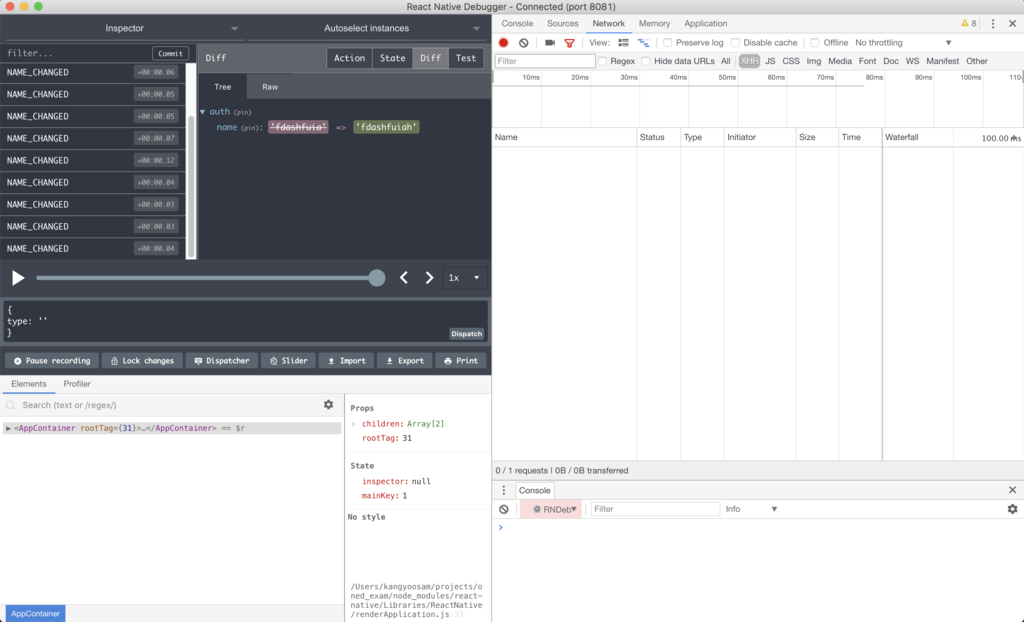Click the AppContainer breadcrumb at bottom
The width and height of the screenshot is (1024, 622).
click(x=35, y=614)
